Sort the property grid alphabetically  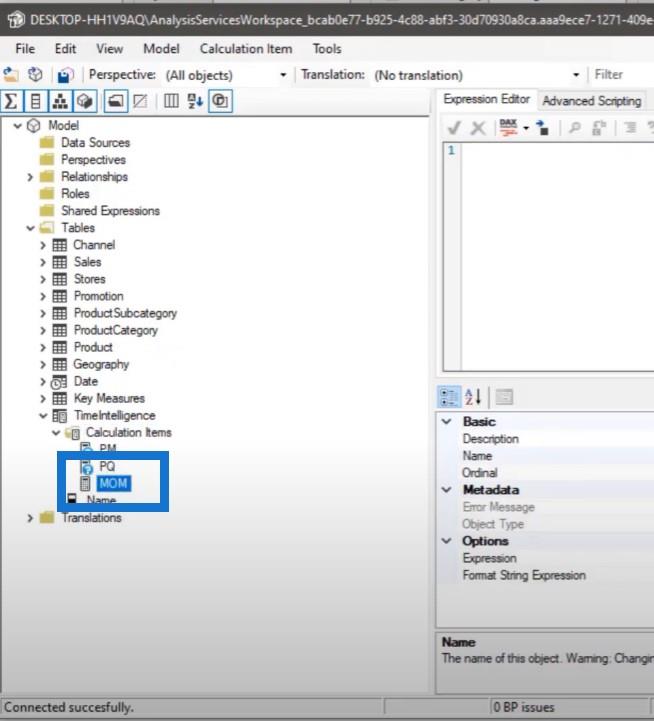[473, 397]
